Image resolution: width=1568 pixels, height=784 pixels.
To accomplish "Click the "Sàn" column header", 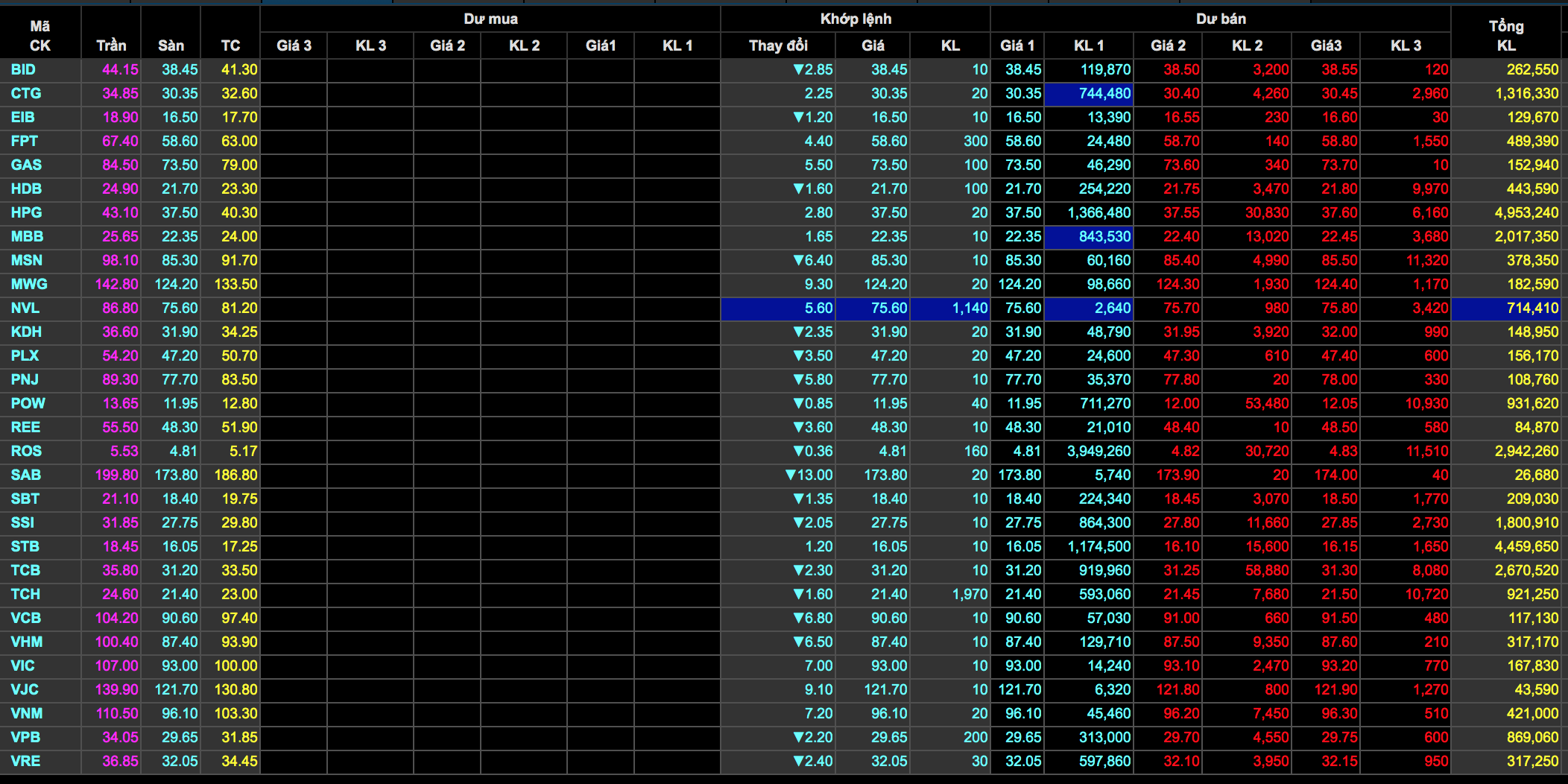I will click(171, 45).
